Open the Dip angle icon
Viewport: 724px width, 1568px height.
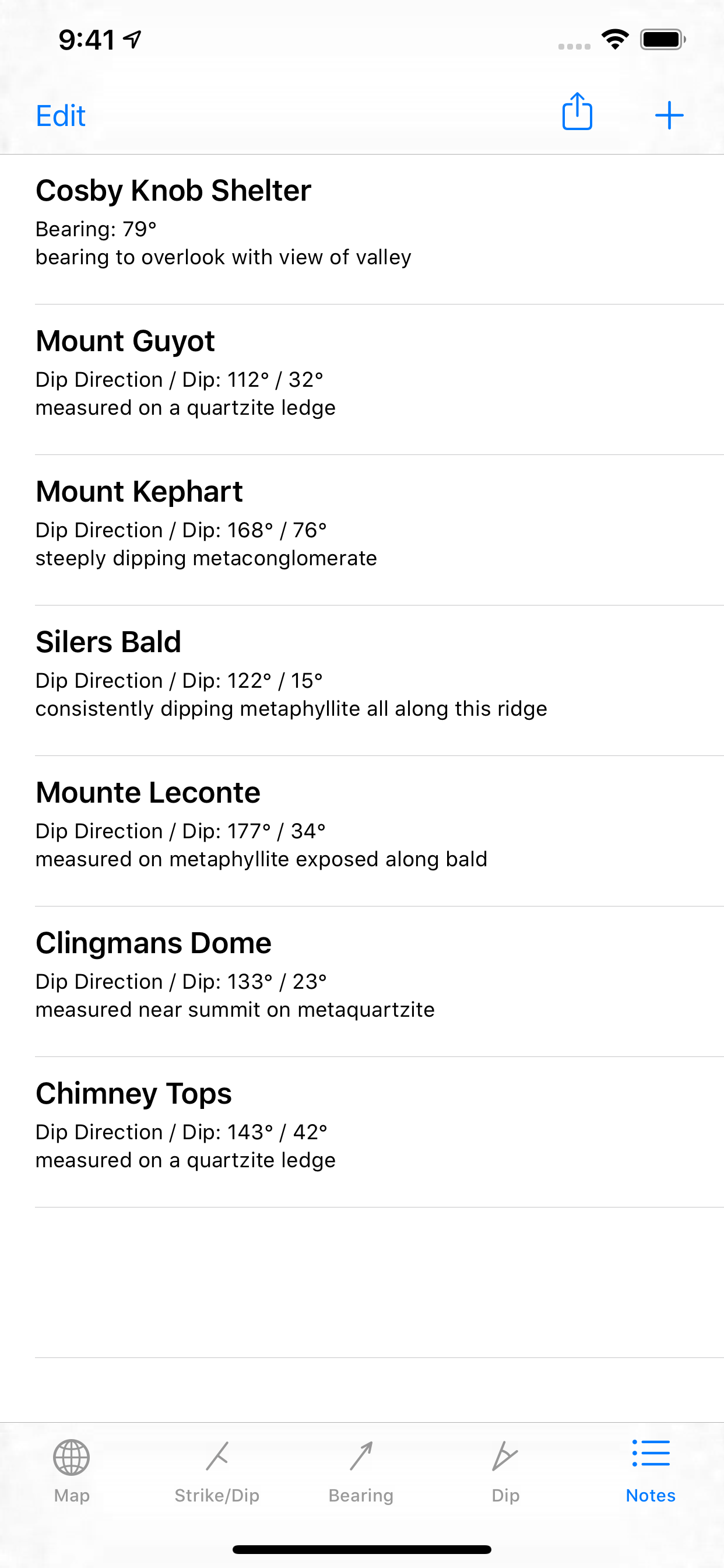coord(505,1456)
